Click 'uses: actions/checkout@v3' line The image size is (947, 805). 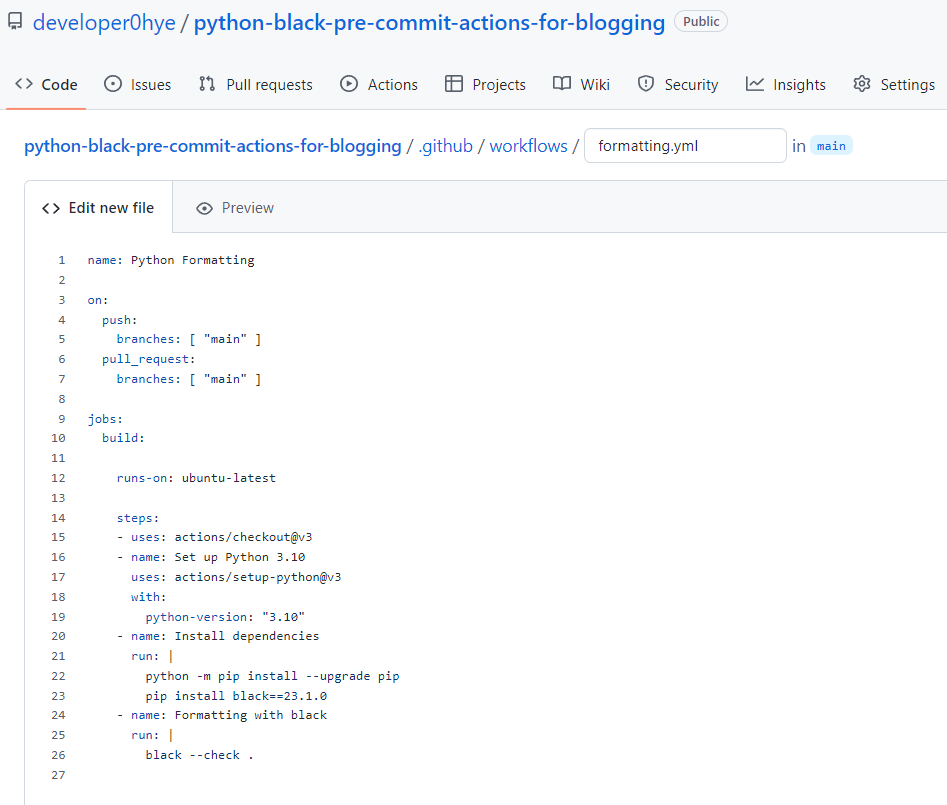pyautogui.click(x=214, y=537)
